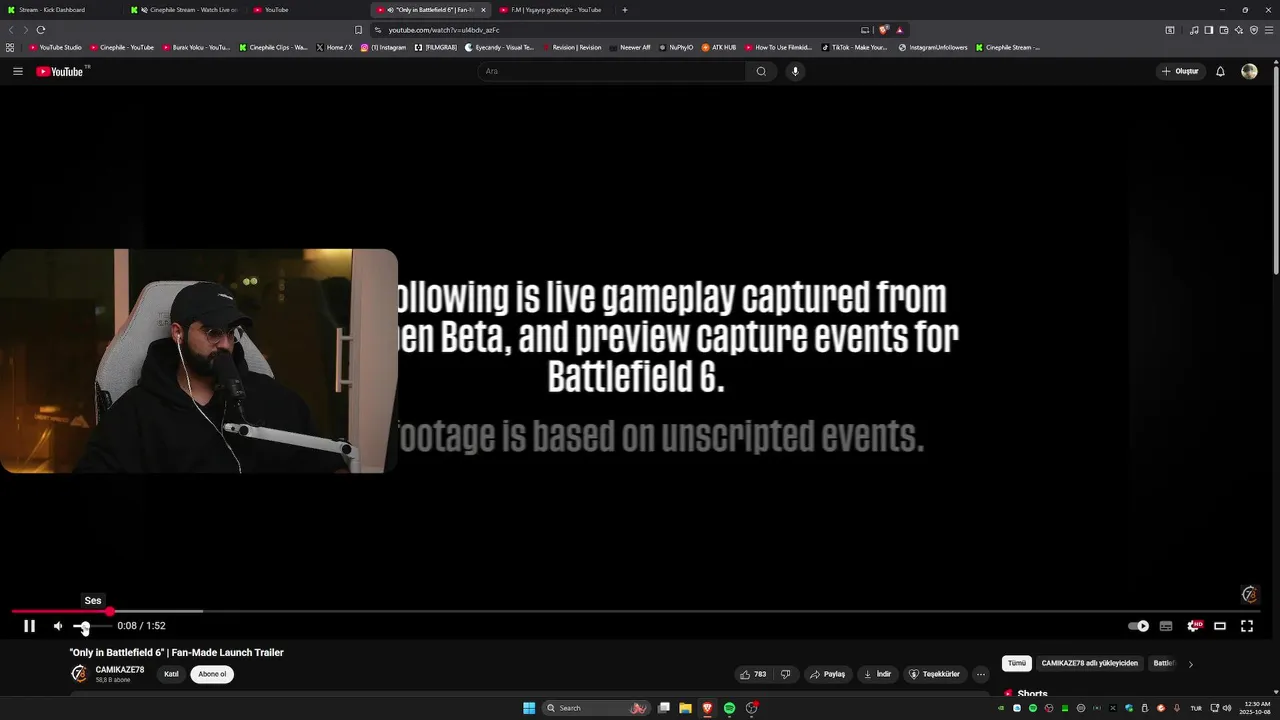Open the YouTube hamburger guide menu

coord(18,71)
